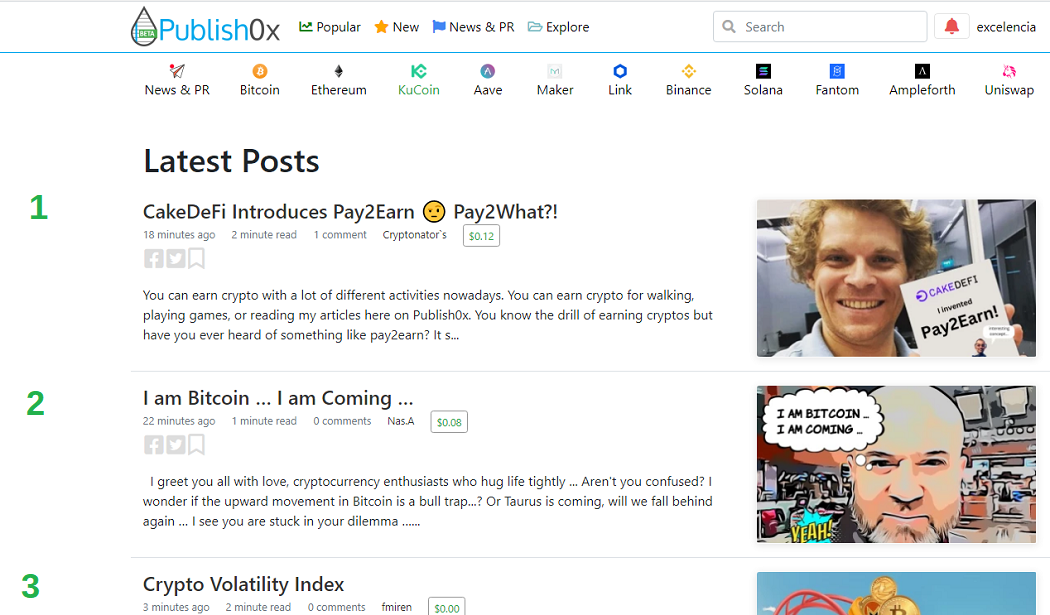The image size is (1050, 615).
Task: Bookmark the I am Bitcoin post
Action: pos(196,445)
